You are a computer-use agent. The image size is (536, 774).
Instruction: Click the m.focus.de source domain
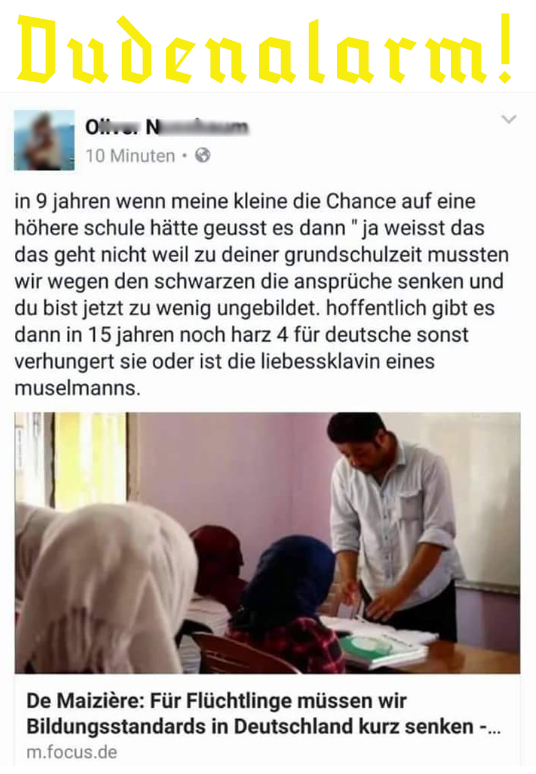pyautogui.click(x=72, y=752)
